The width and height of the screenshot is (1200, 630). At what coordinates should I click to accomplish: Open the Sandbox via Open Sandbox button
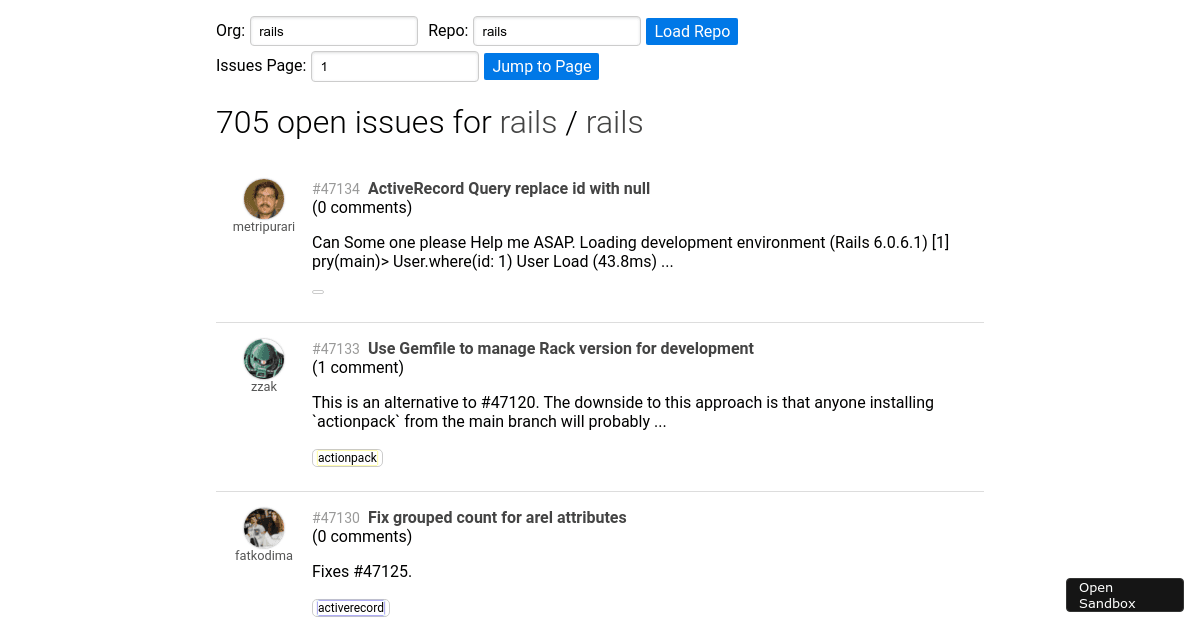coord(1124,594)
